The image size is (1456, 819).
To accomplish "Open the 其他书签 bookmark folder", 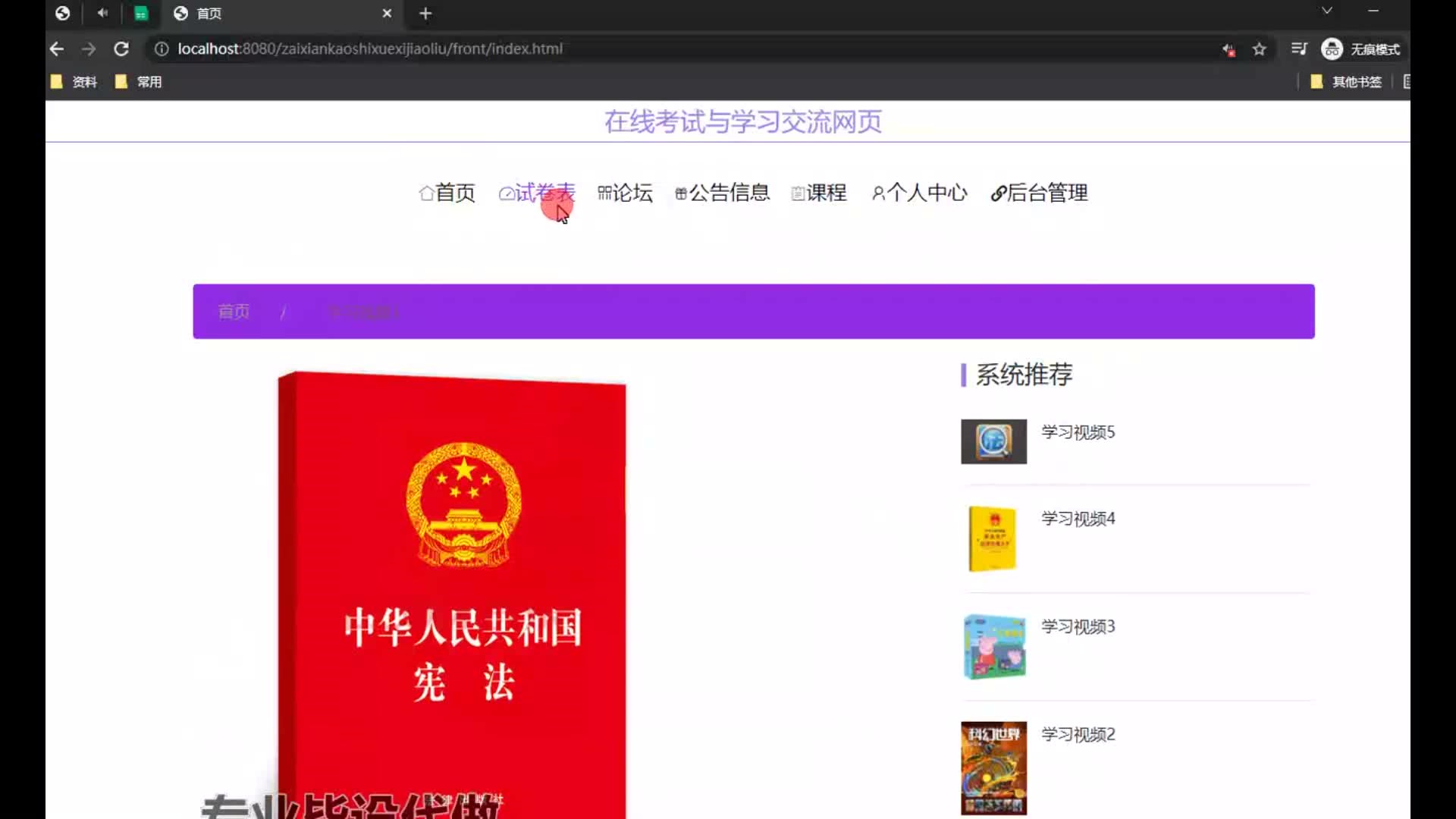I will pos(1347,82).
